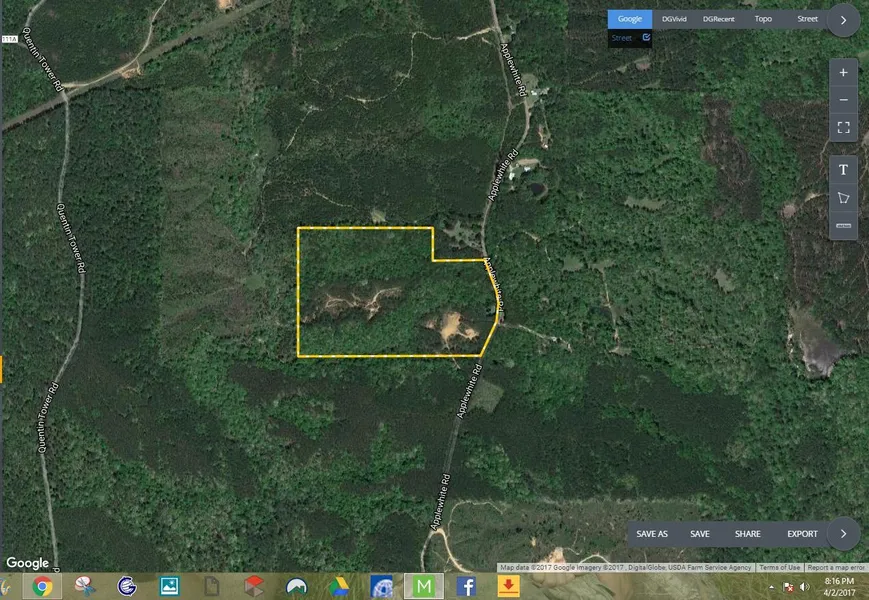The width and height of the screenshot is (869, 600).
Task: Switch to DGVivid imagery tab
Action: coord(675,19)
